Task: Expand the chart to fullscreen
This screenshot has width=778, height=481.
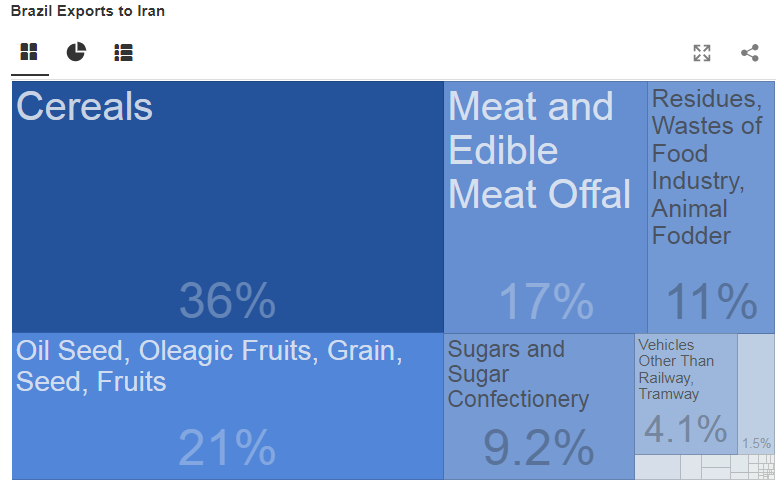Action: point(702,53)
